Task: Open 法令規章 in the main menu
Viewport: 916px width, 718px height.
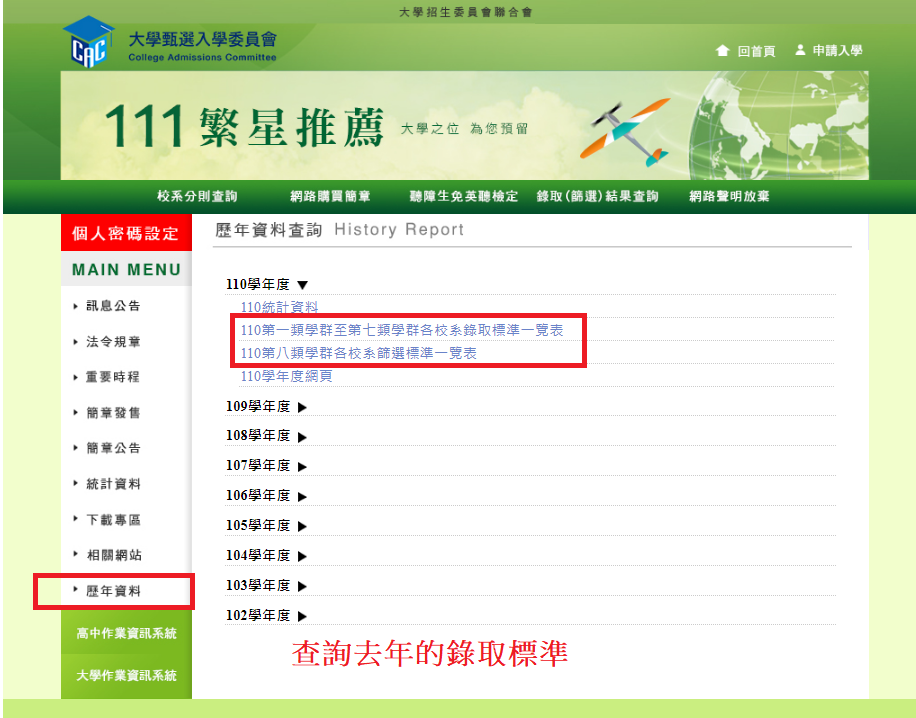Action: coord(113,342)
